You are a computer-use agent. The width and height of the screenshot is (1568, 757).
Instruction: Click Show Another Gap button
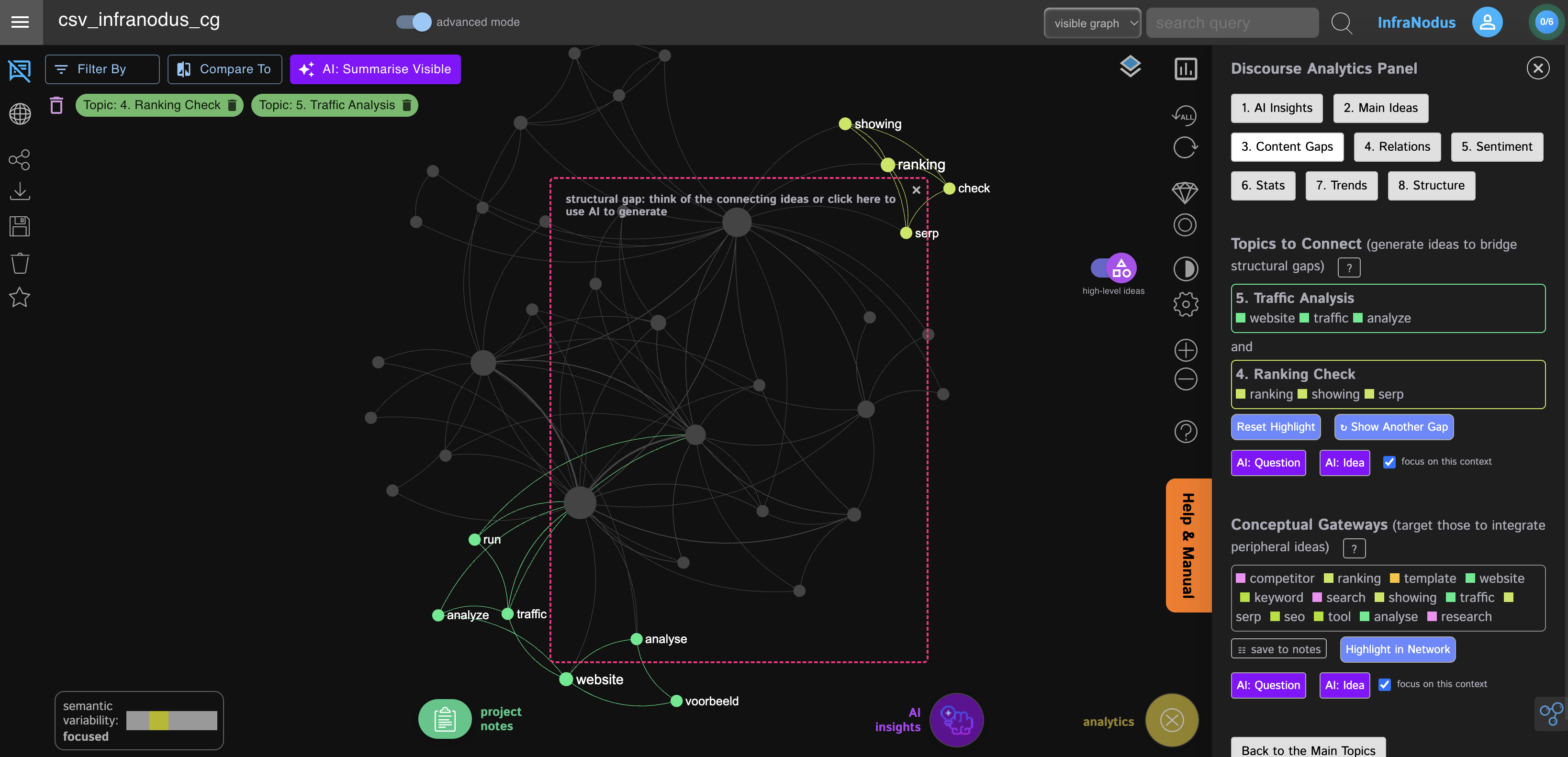point(1394,427)
